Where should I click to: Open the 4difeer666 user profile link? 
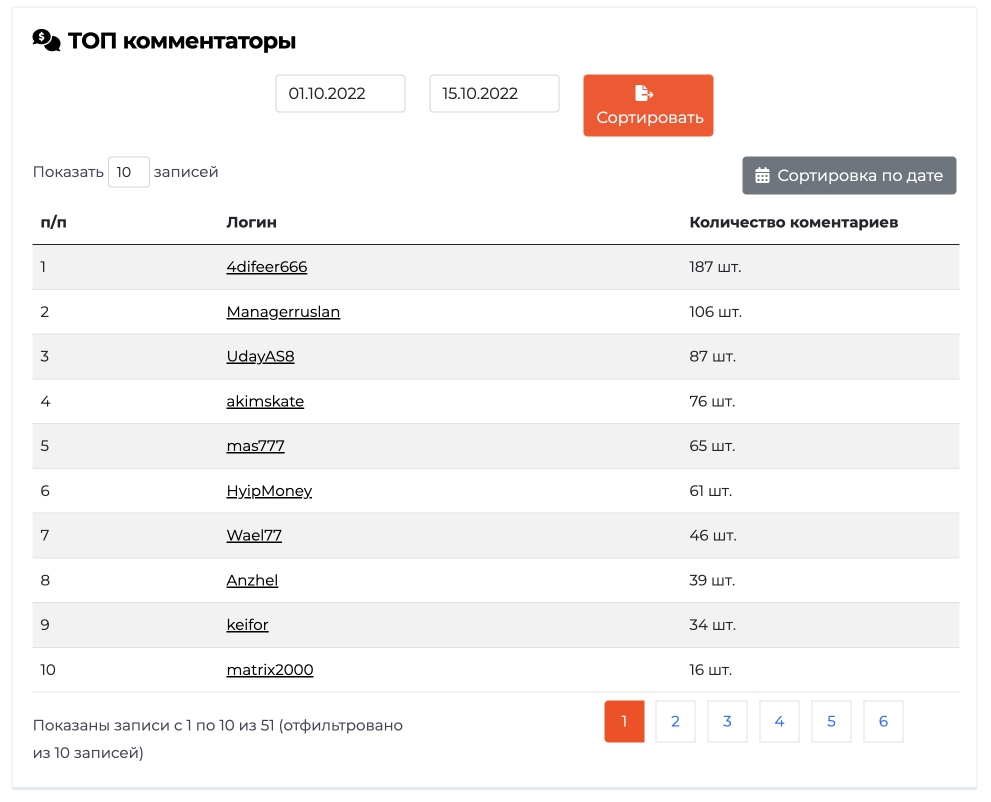coord(267,267)
